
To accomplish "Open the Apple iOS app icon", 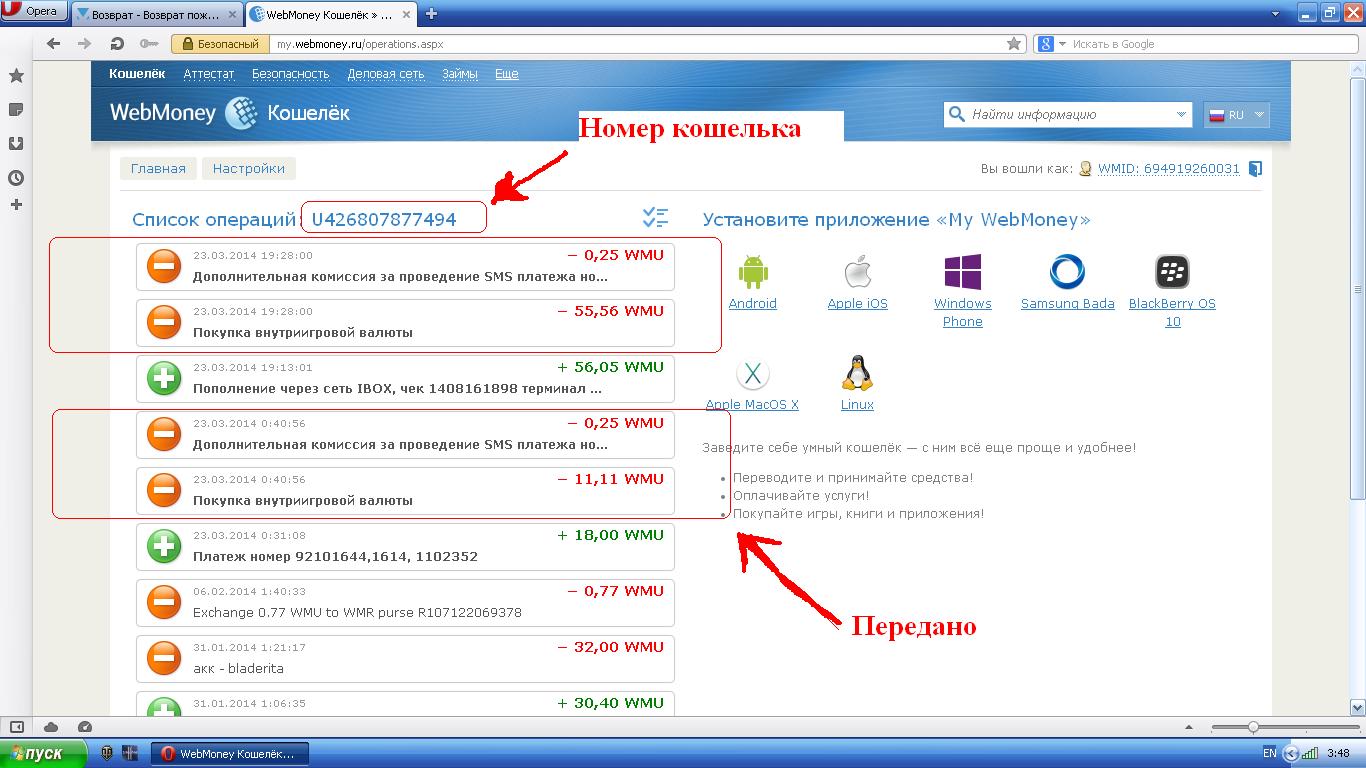I will pyautogui.click(x=857, y=272).
